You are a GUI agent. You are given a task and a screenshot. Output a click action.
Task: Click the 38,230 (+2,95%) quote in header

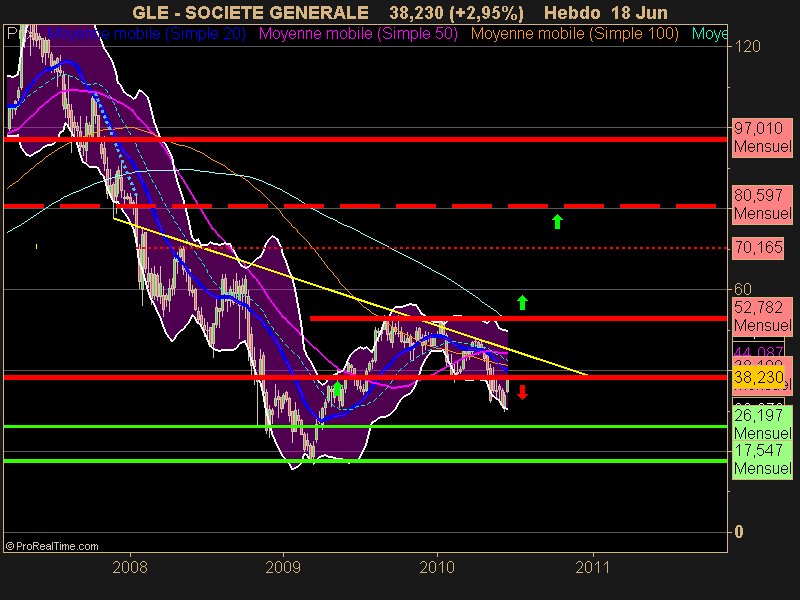456,12
